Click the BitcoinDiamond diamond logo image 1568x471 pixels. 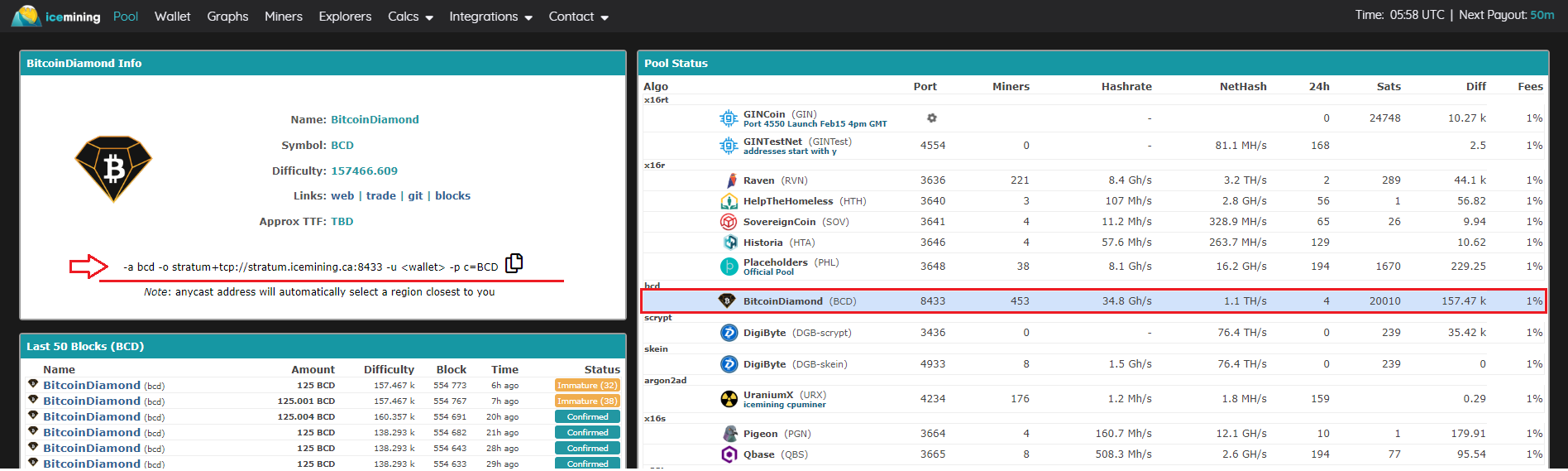(113, 169)
